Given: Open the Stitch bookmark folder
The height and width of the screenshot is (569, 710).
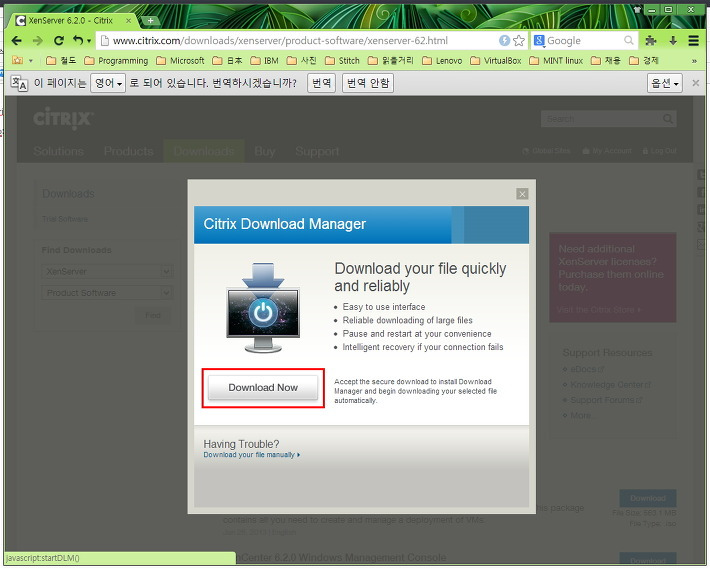Looking at the screenshot, I should pyautogui.click(x=342, y=61).
